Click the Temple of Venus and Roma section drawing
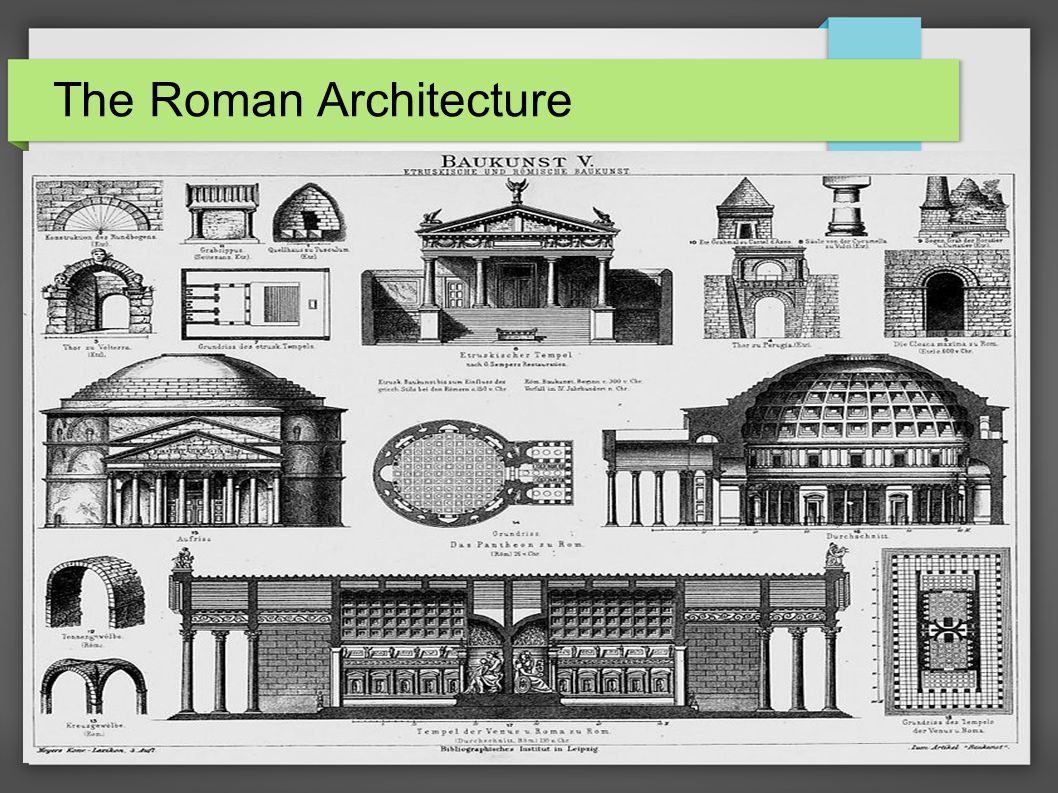 511,634
